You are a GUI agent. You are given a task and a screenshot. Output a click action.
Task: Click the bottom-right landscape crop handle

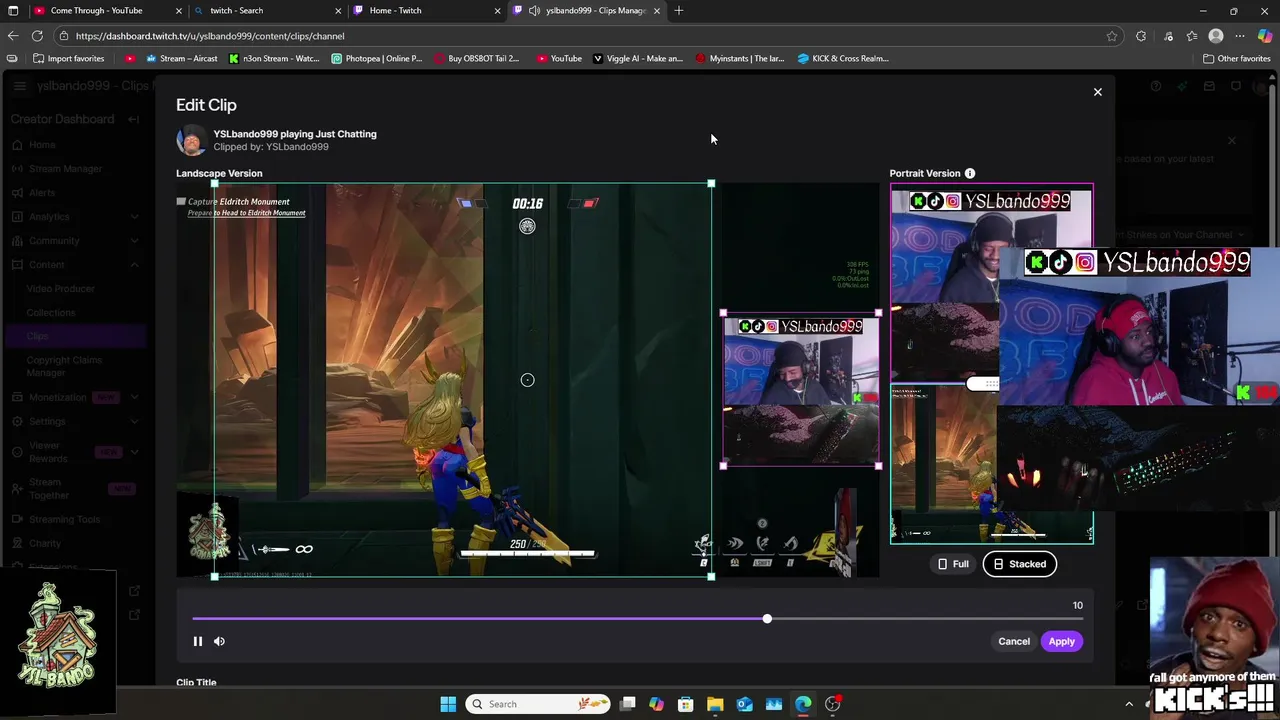coord(711,576)
